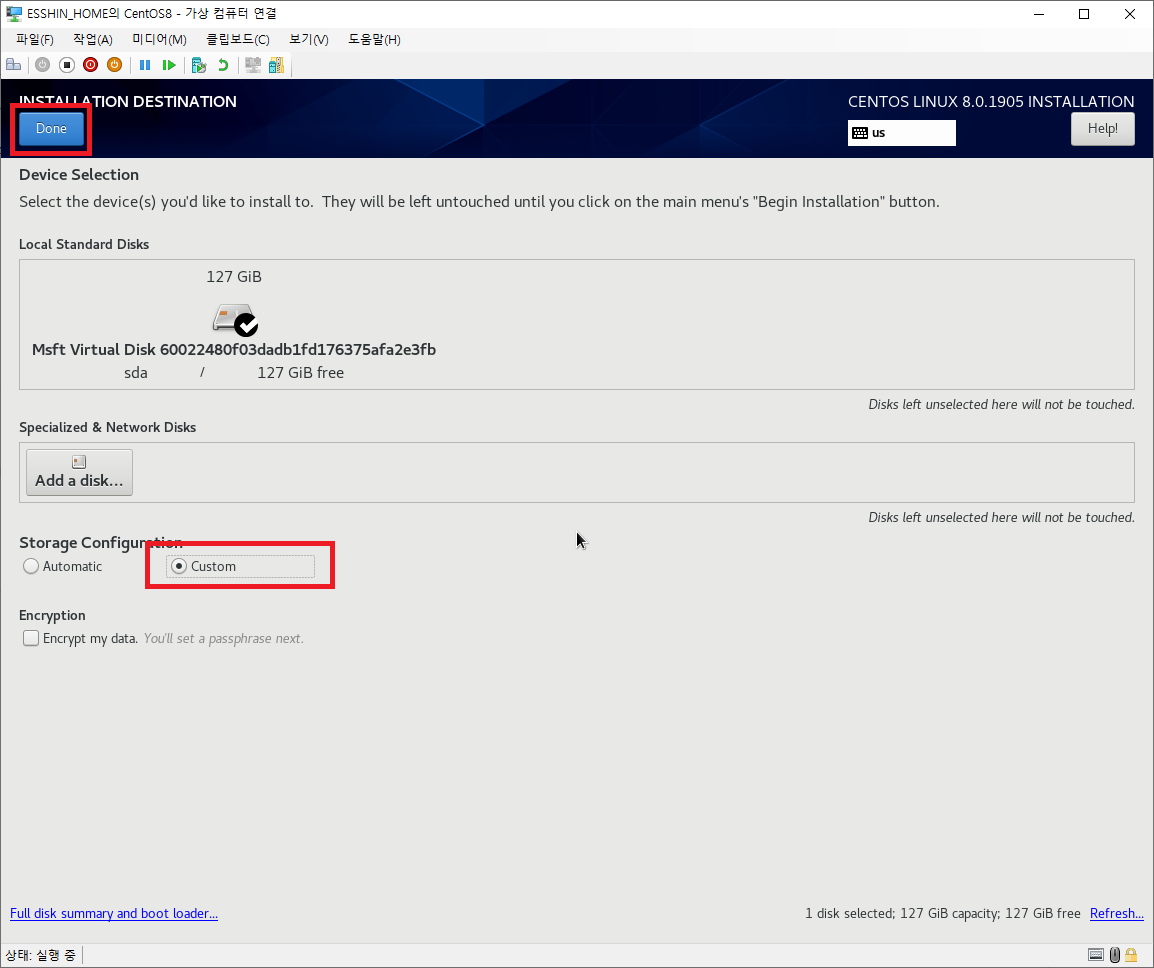The height and width of the screenshot is (968, 1154).
Task: Pause the virtual machine with the blue pause icon
Action: click(x=145, y=65)
